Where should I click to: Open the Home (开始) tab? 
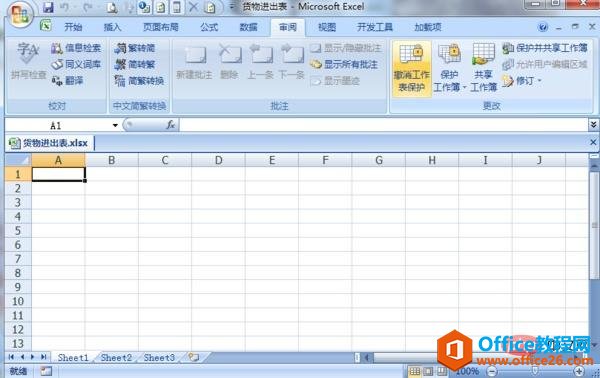tap(73, 27)
